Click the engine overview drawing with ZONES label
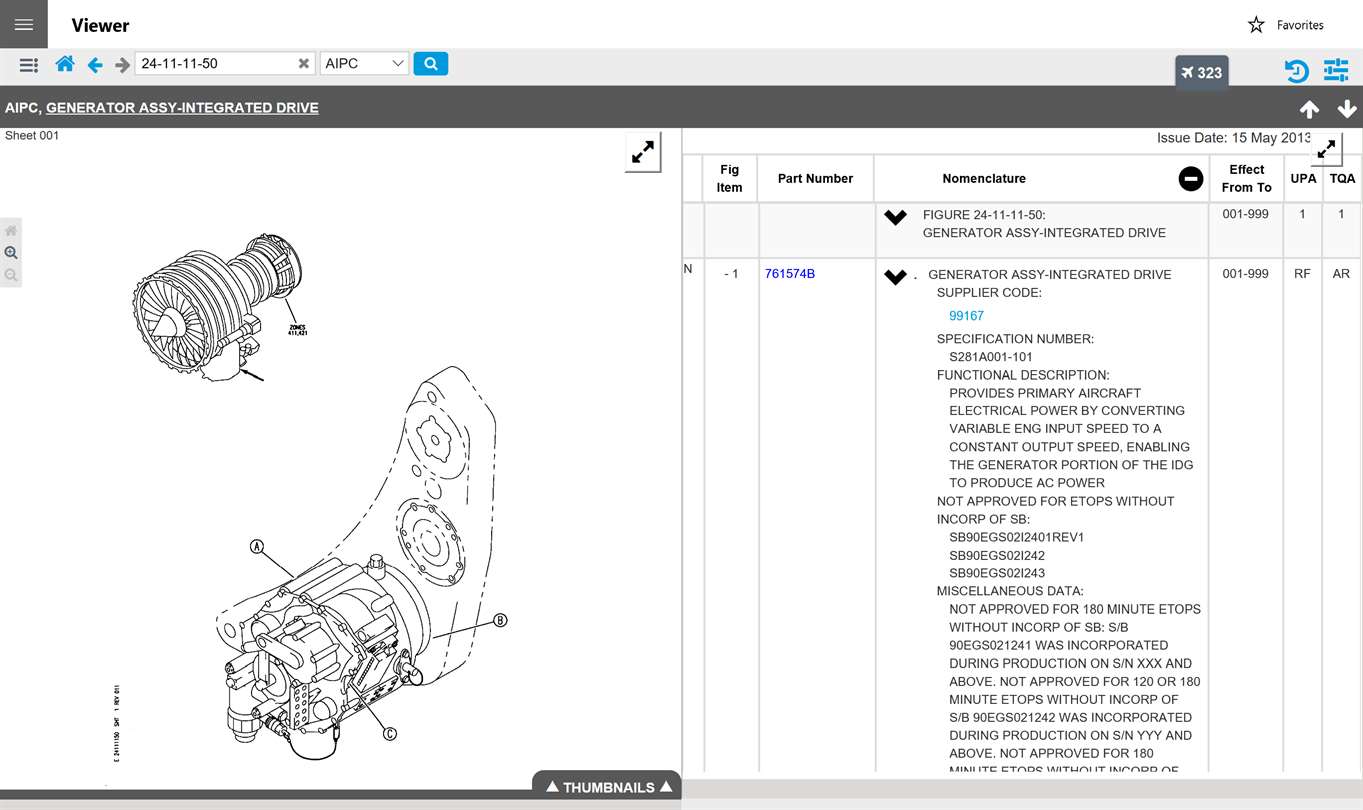 pos(218,306)
